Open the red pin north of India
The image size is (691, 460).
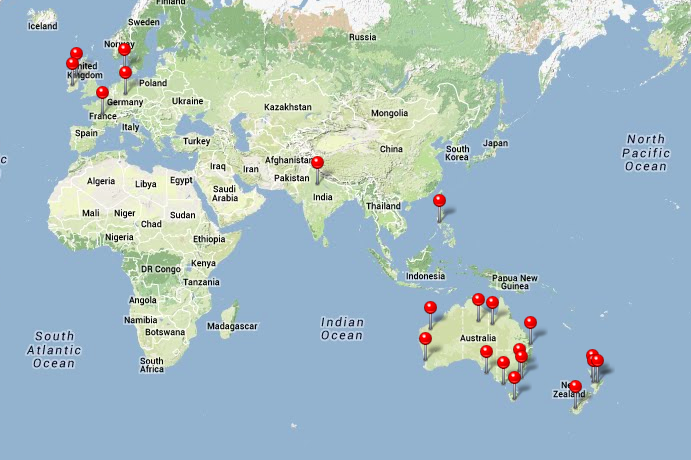click(318, 163)
